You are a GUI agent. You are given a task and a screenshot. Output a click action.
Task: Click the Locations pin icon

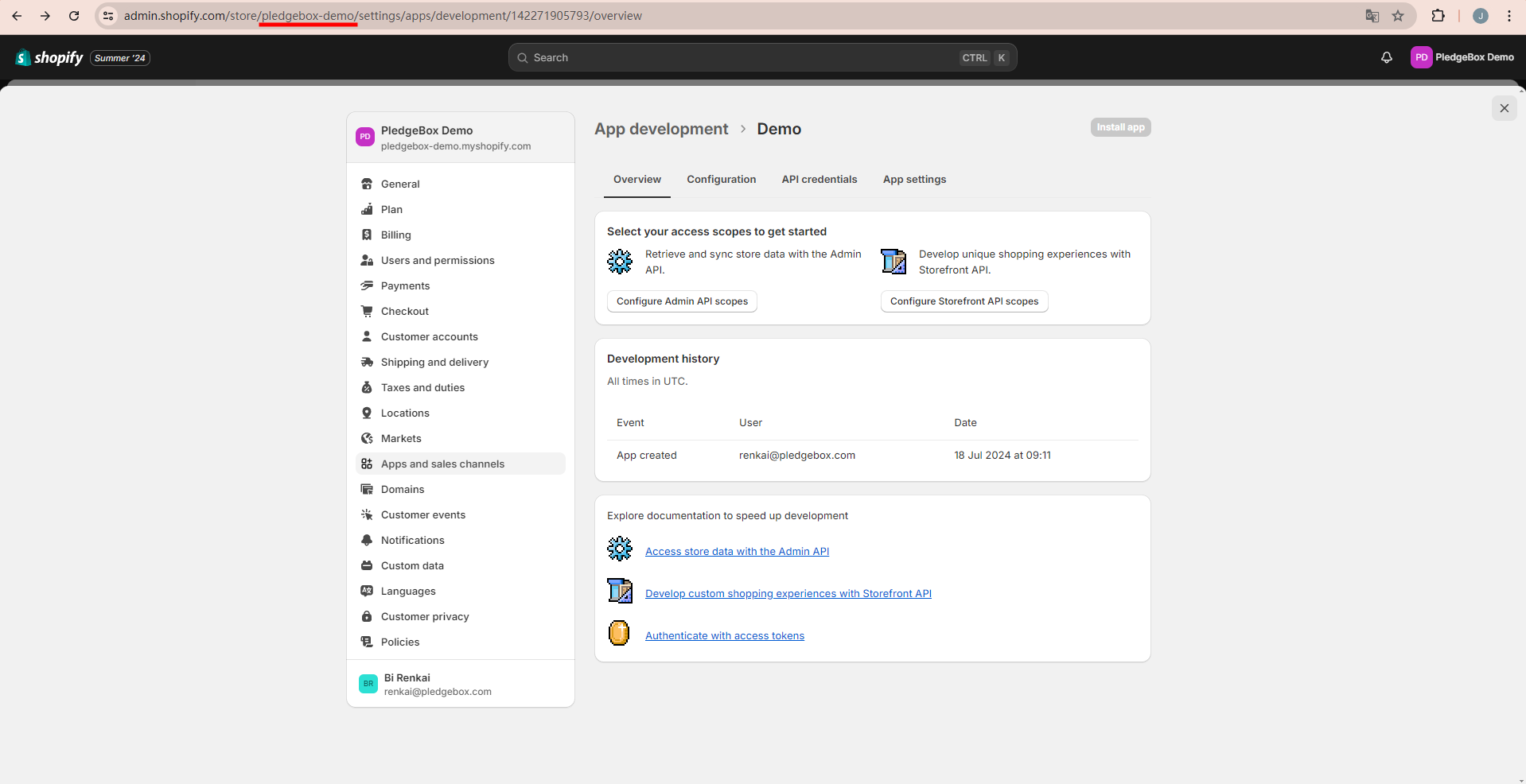367,413
